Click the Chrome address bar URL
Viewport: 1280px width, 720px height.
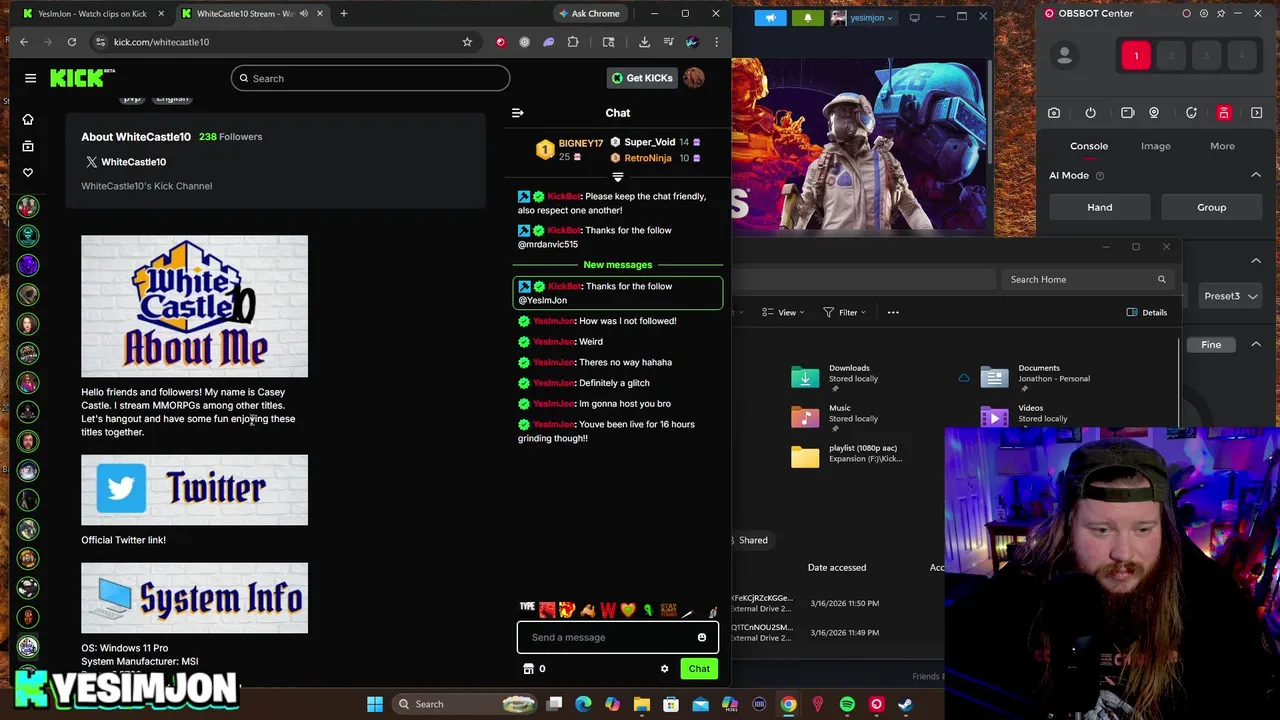click(161, 42)
